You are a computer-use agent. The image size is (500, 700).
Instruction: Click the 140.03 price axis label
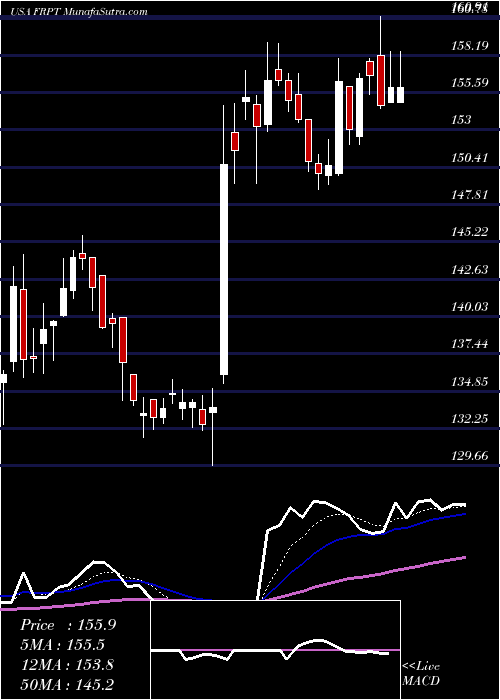click(470, 306)
